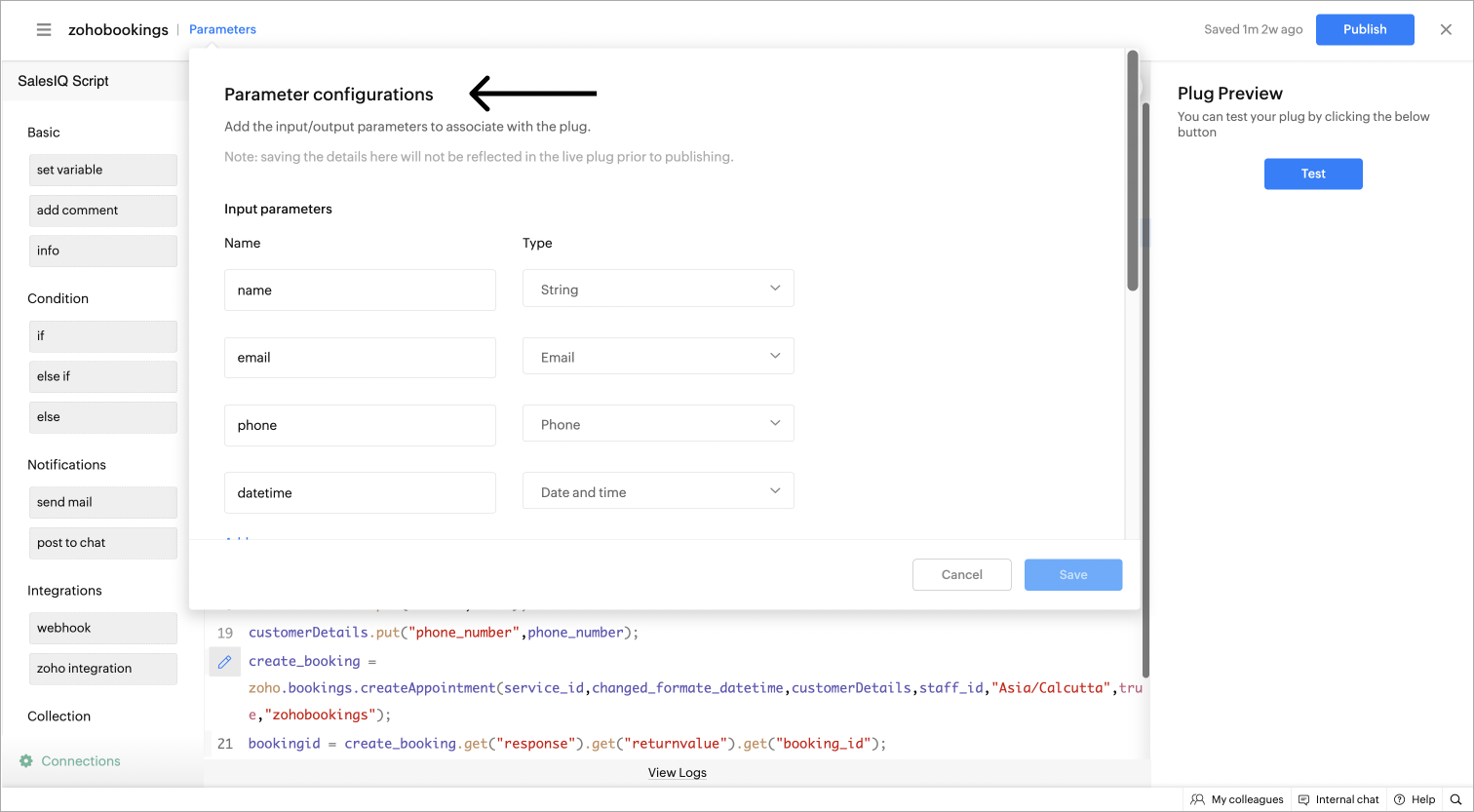Viewport: 1474px width, 812px height.
Task: Close the script editor with X icon
Action: [1446, 29]
